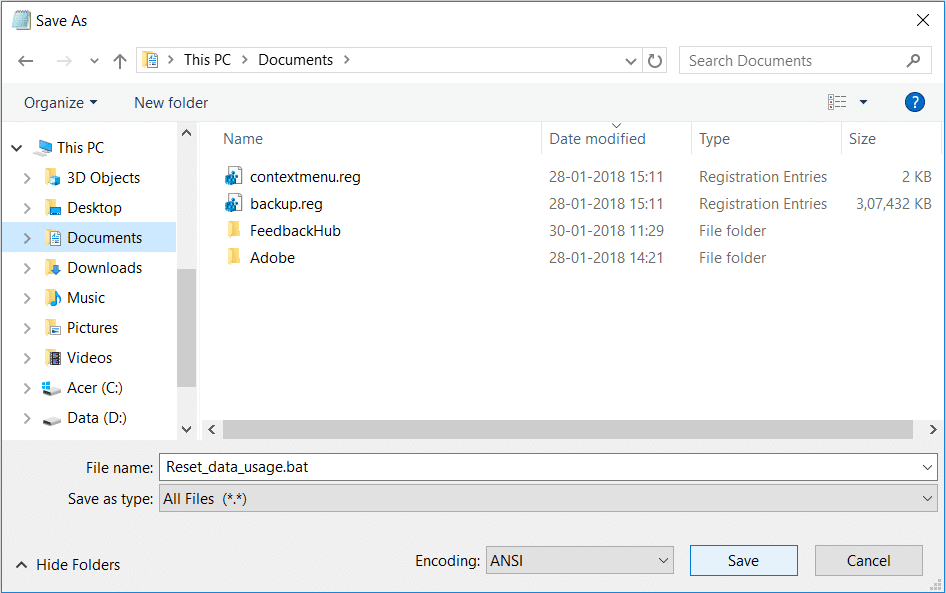Select the backup.reg file name
This screenshot has height=593, width=946.
(286, 204)
